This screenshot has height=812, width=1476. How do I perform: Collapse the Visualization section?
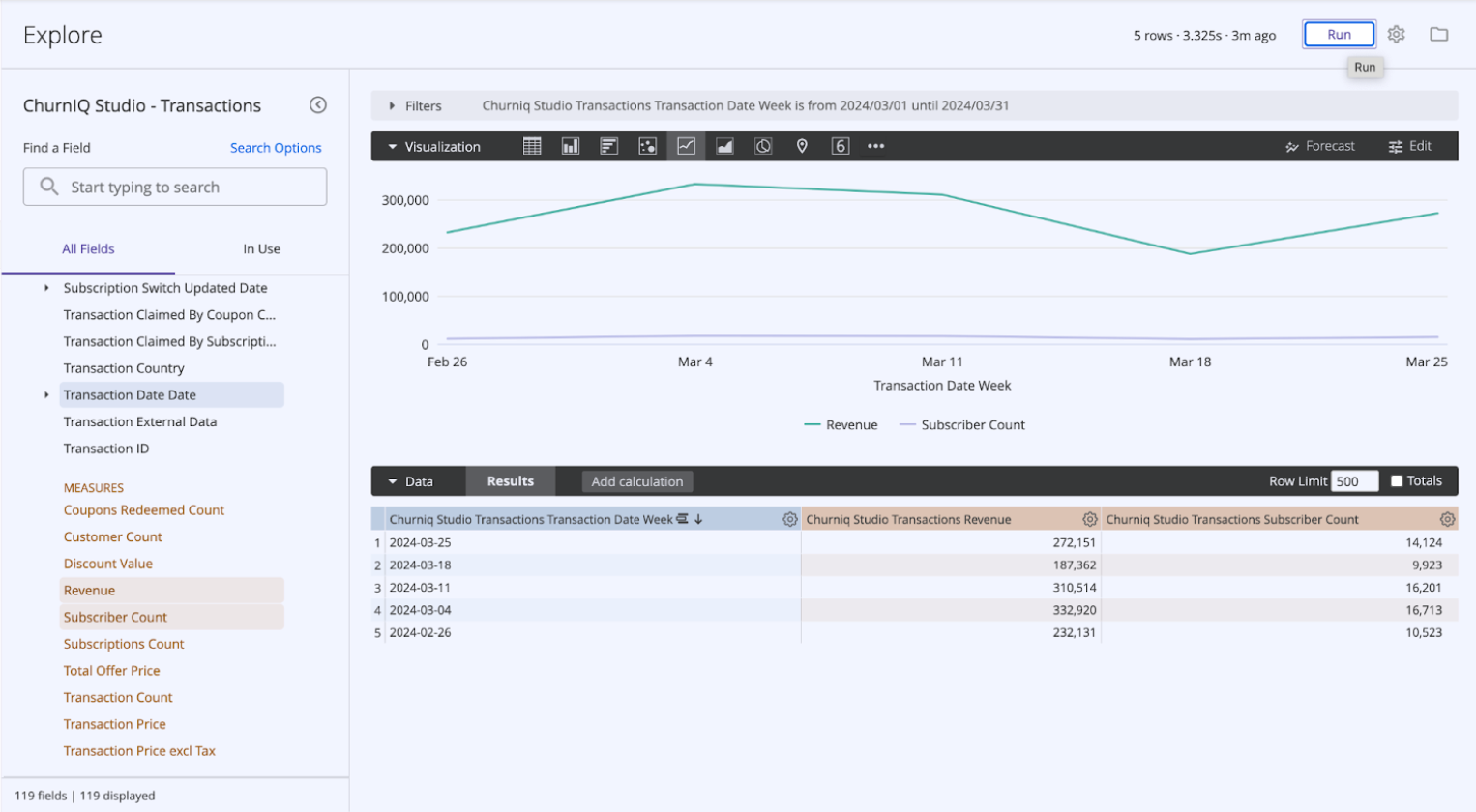(393, 147)
